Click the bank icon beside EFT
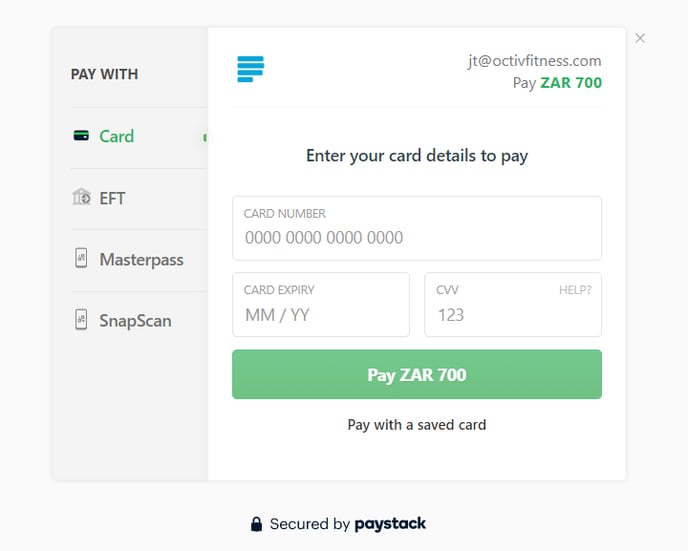688x551 pixels. (x=81, y=197)
